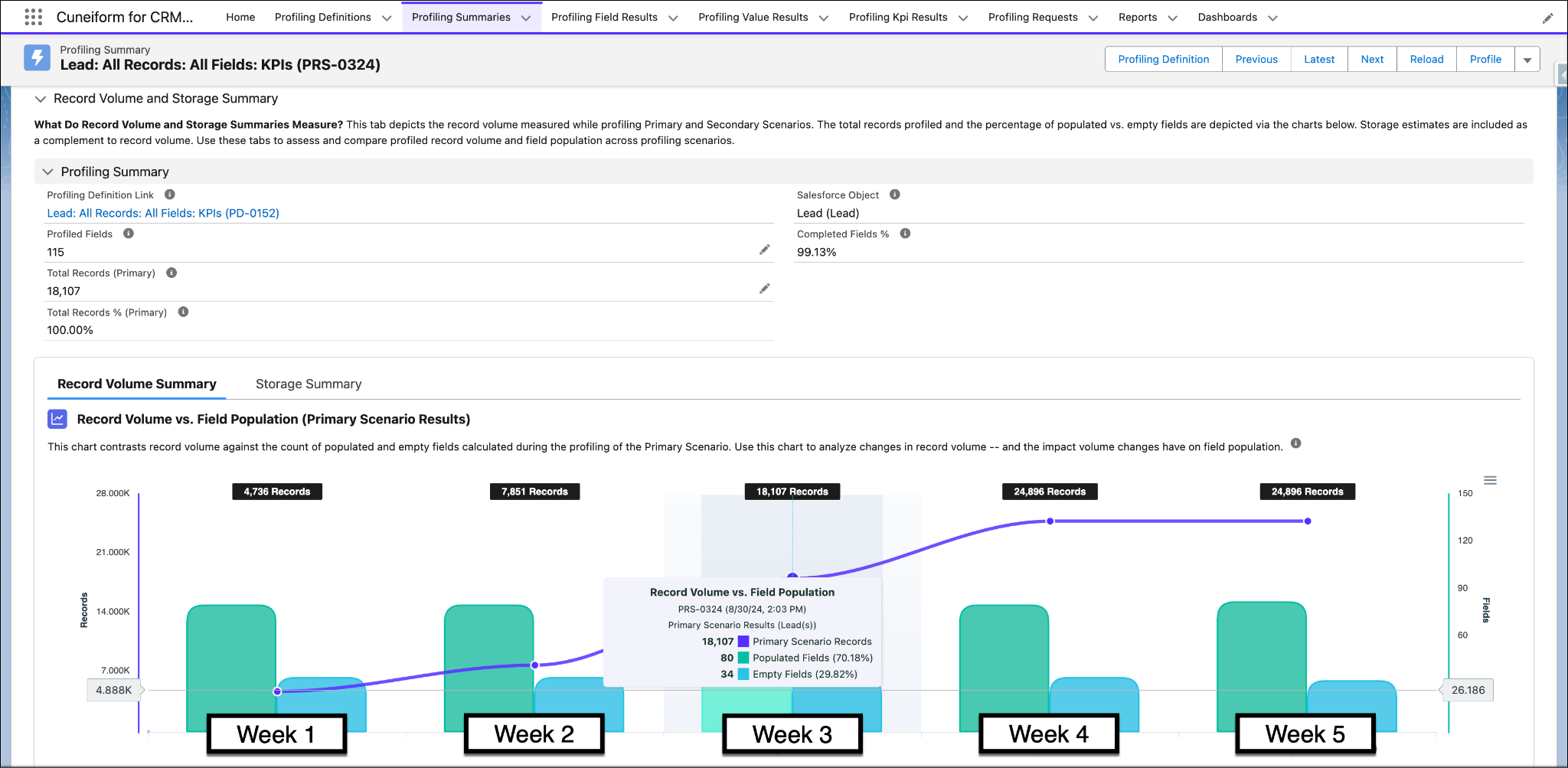Click the info icon beside Salesforce Object
The image size is (1568, 768).
894,194
